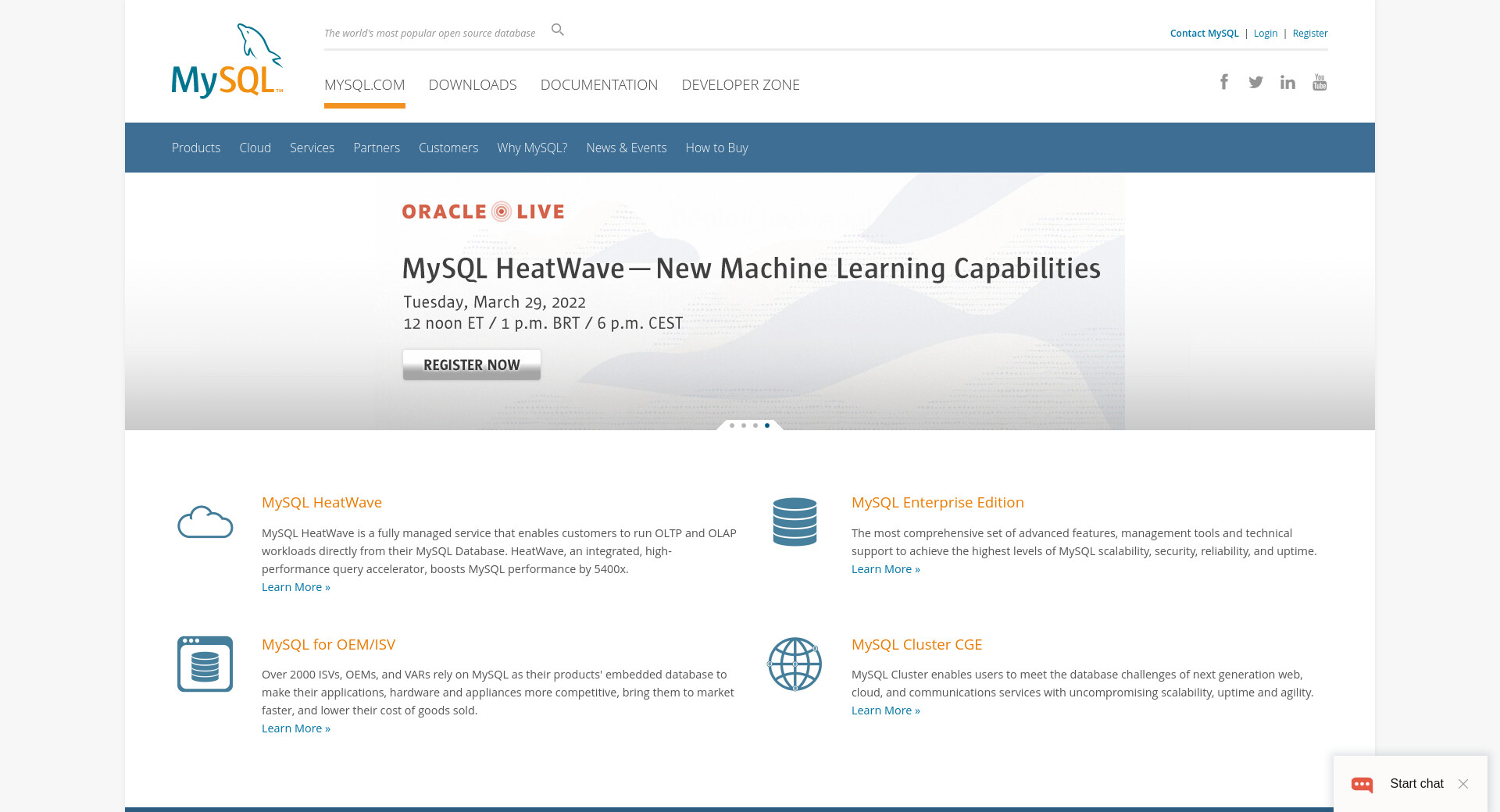Switch to the DOWNLOADS tab

tap(472, 85)
